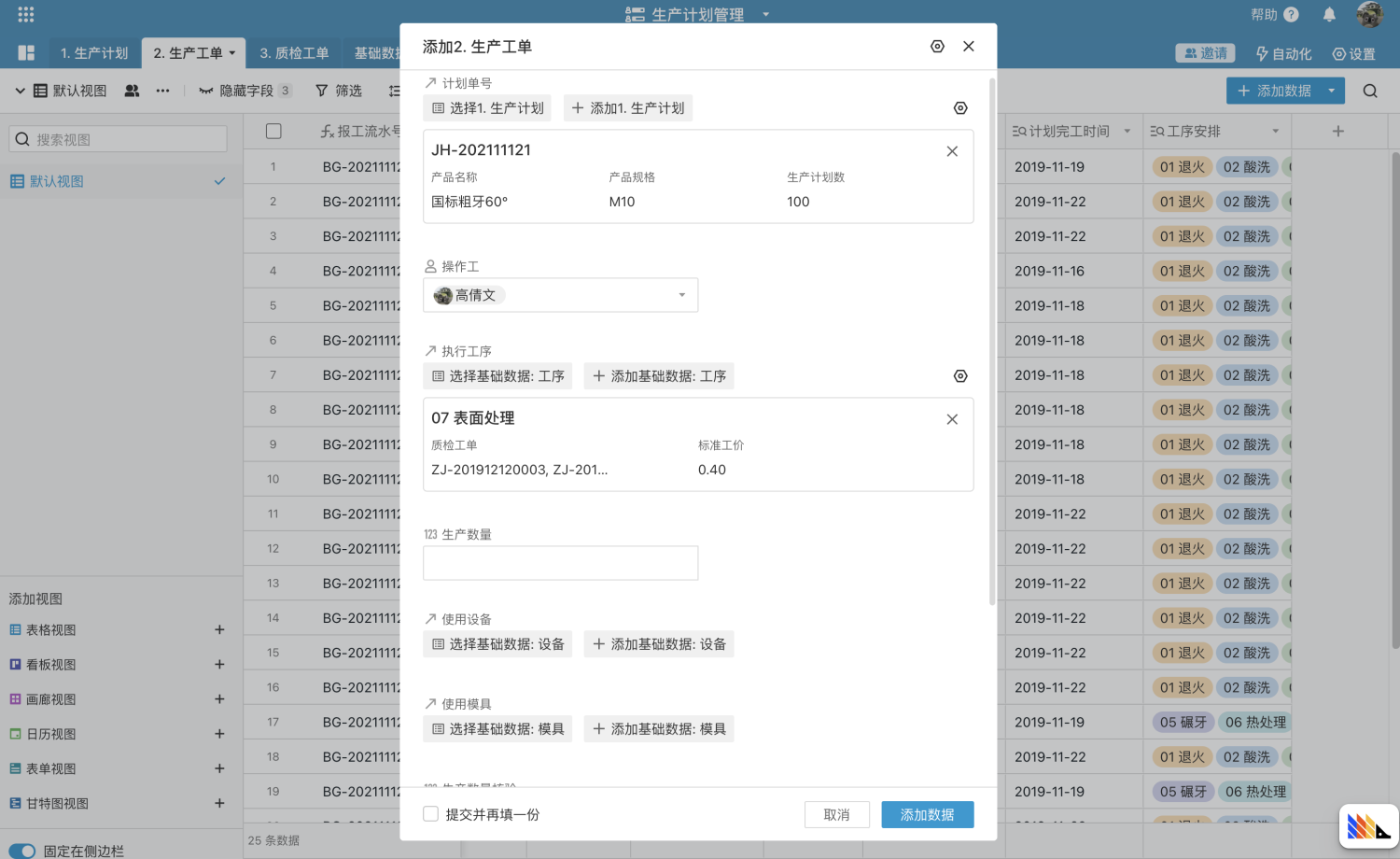Screen dimensions: 1400x859
Task: Click 选择1. 生产计划 button
Action: click(x=487, y=108)
